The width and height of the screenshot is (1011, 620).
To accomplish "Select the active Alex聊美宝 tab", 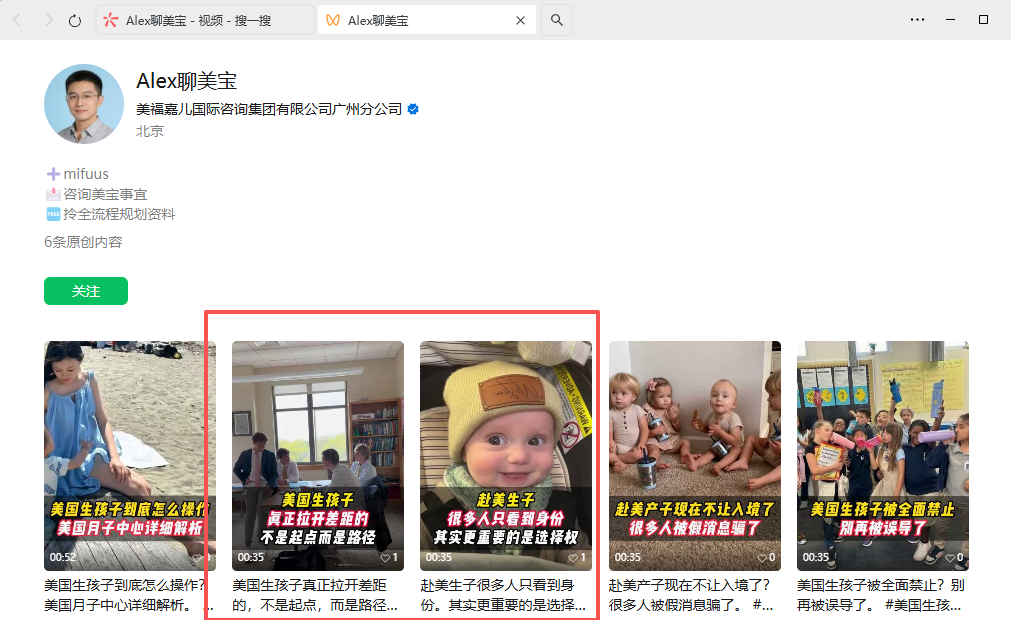I will 427,21.
